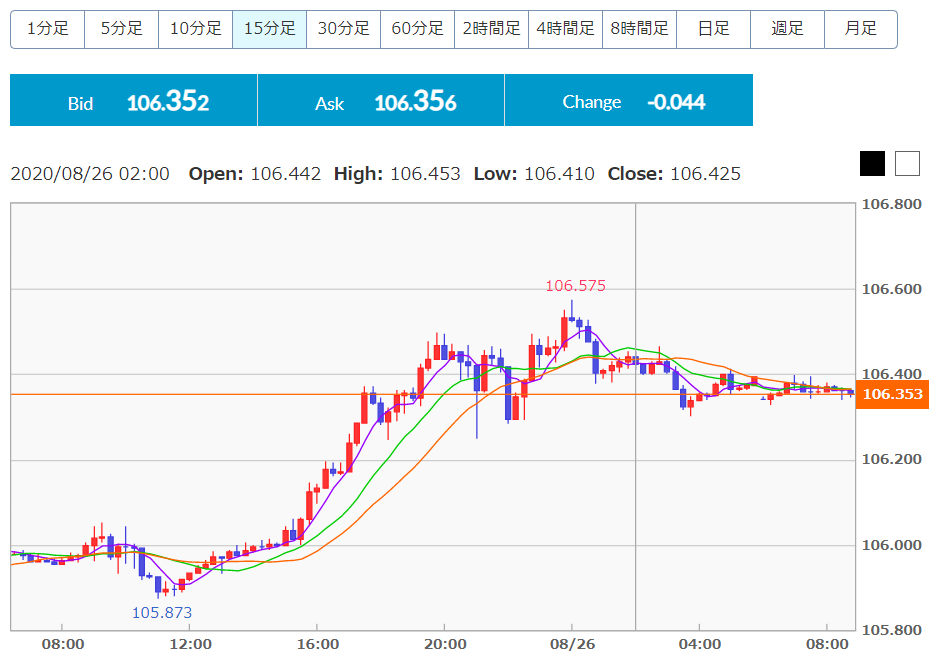Click the Bid price 106.352 panel
Screen dimensions: 939x660
coord(134,101)
